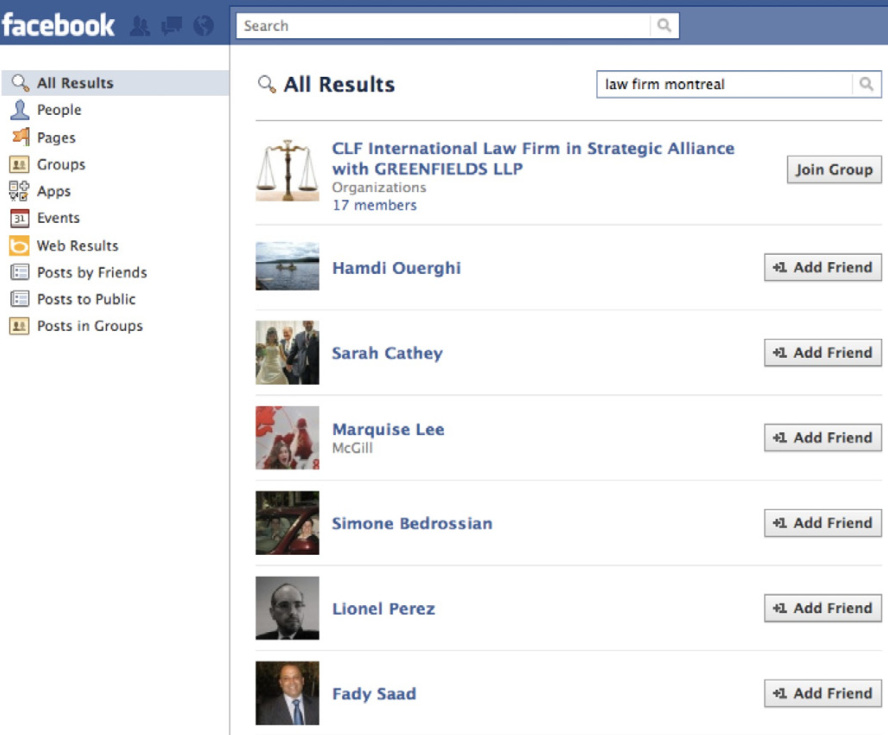Select Posts to Public filter label
The image size is (888, 735).
click(86, 299)
